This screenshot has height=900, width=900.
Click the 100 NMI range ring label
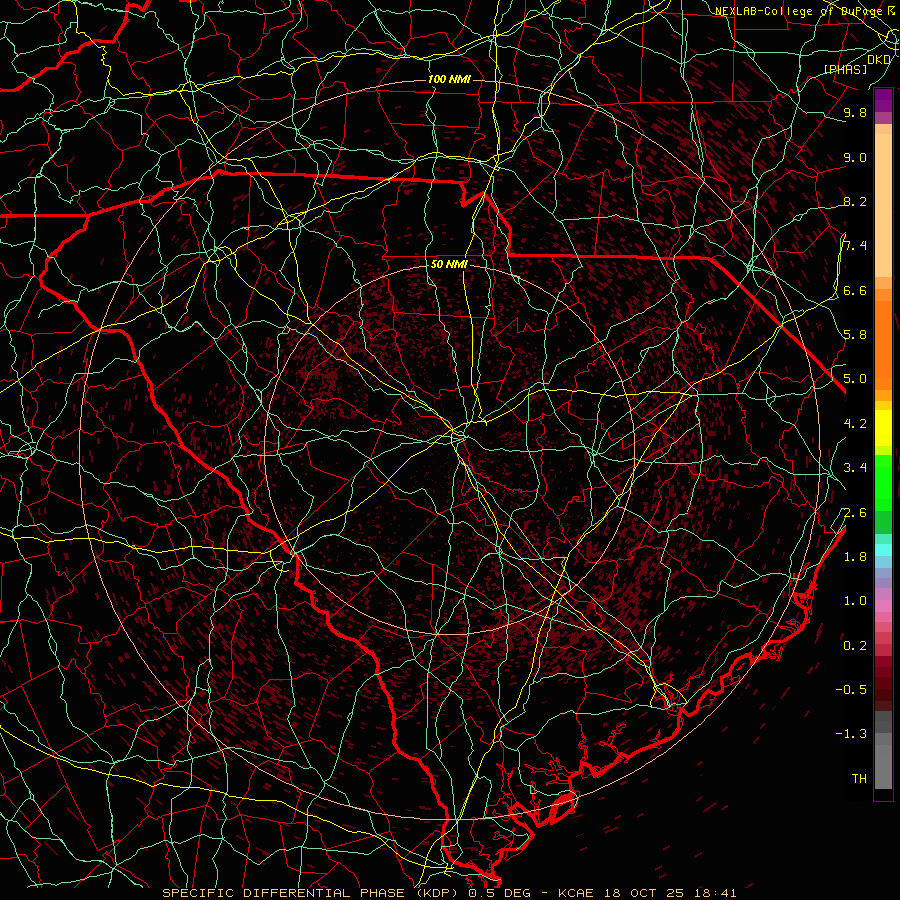pos(449,79)
